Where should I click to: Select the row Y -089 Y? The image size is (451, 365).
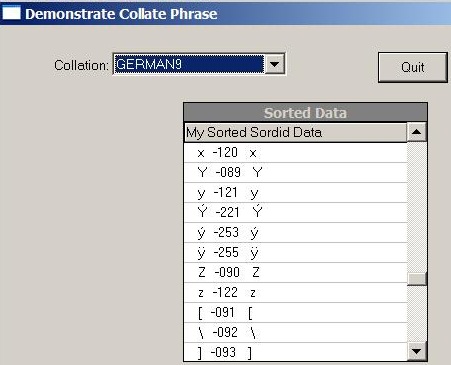pyautogui.click(x=296, y=173)
